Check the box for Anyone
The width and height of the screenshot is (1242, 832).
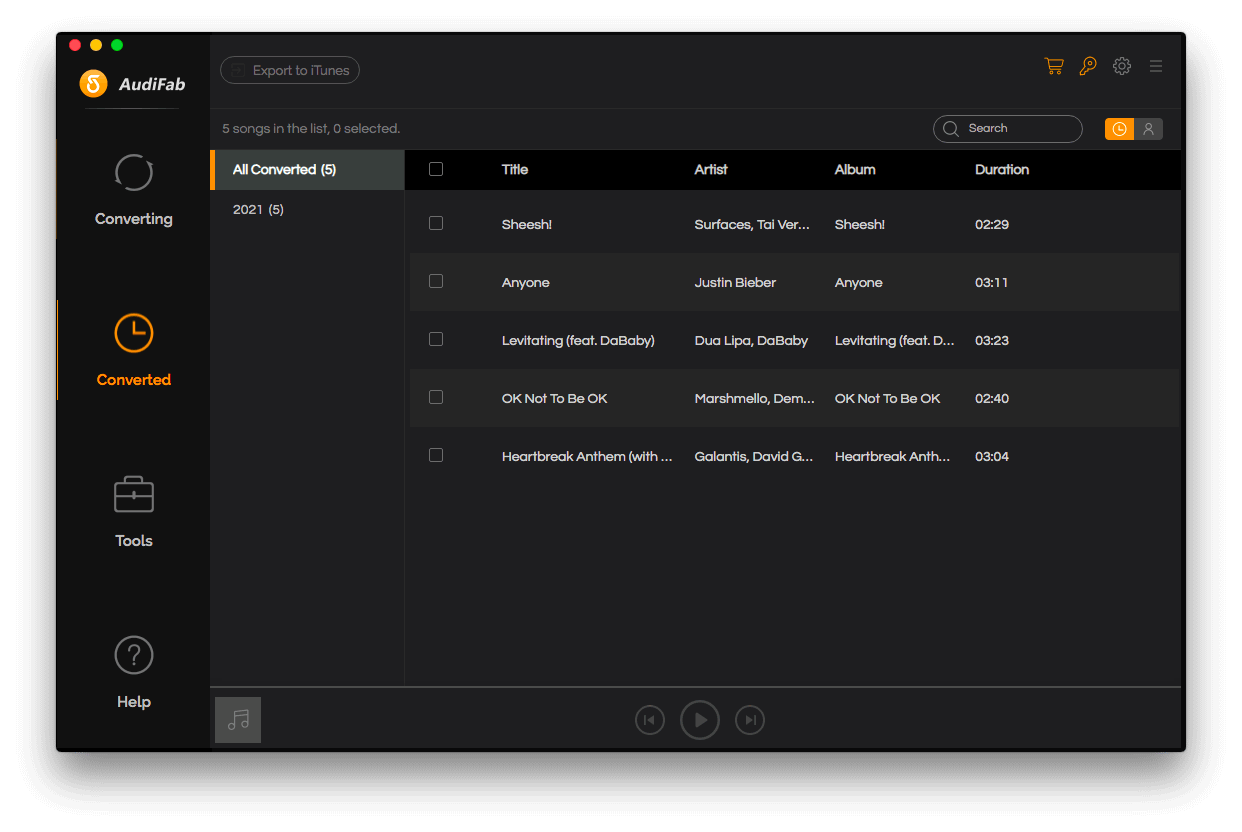coord(436,281)
